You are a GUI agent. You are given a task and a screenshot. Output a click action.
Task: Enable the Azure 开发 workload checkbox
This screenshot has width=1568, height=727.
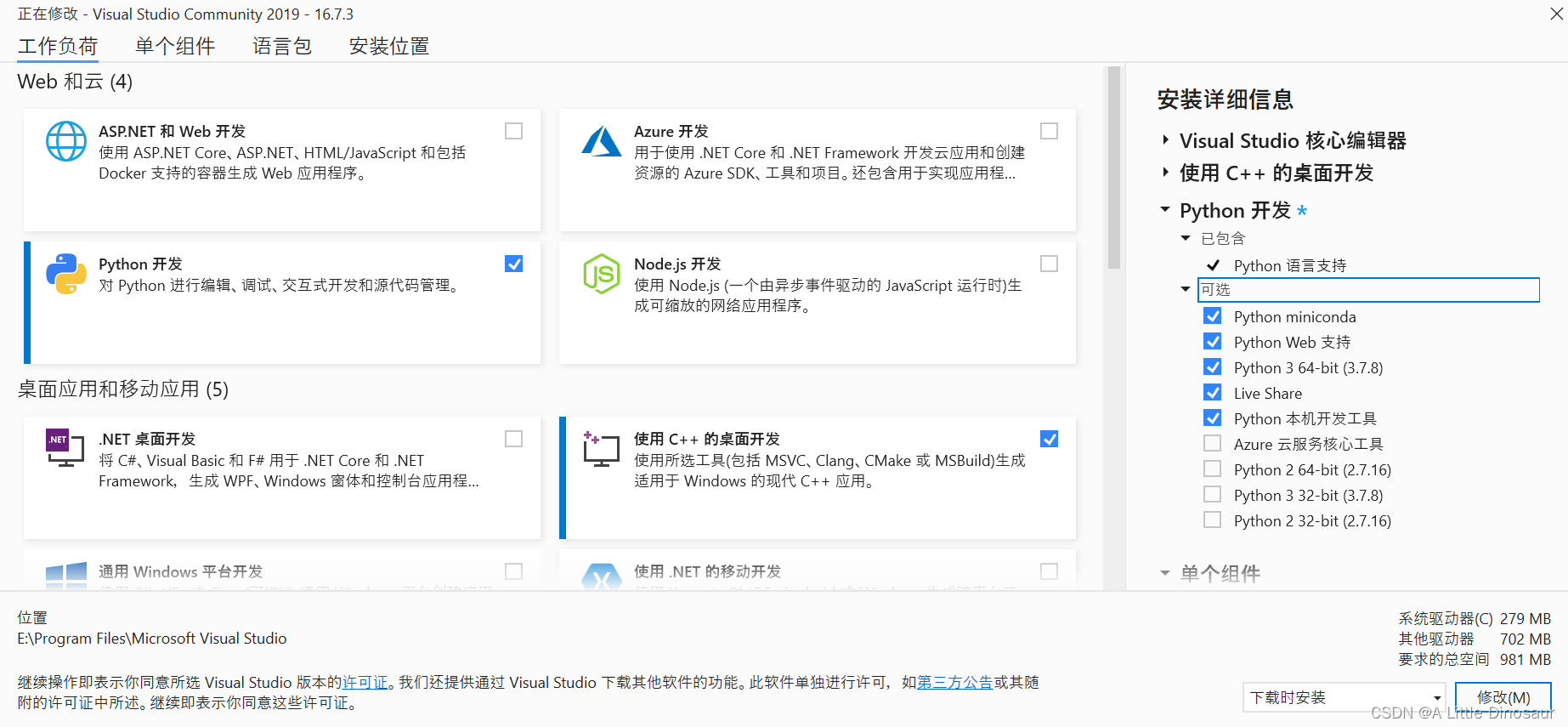tap(1050, 131)
